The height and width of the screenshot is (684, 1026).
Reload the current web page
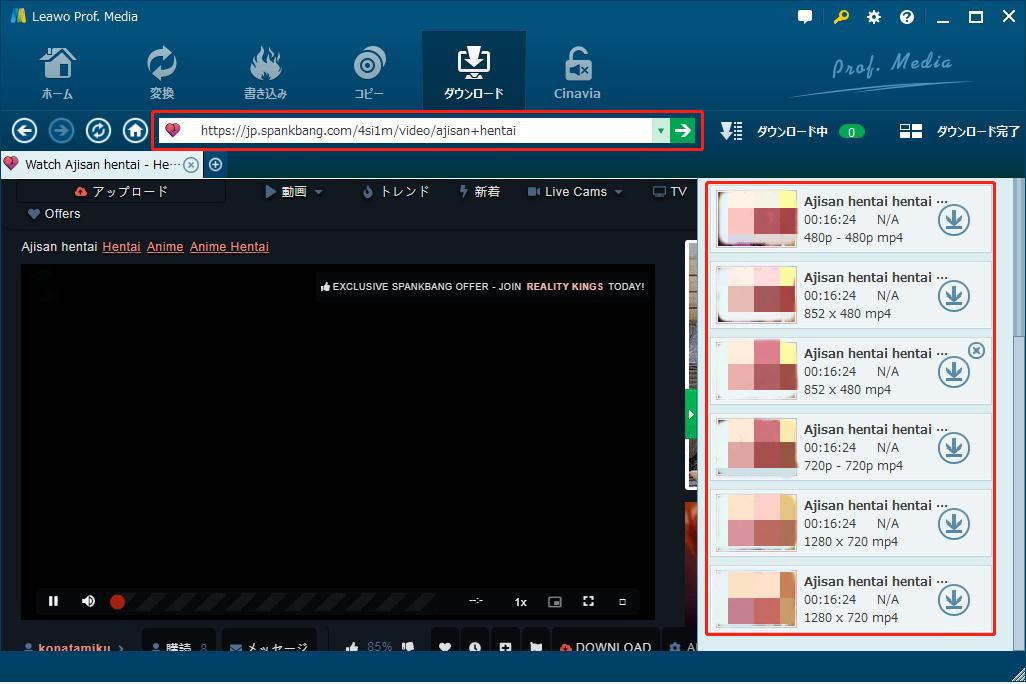click(x=98, y=131)
